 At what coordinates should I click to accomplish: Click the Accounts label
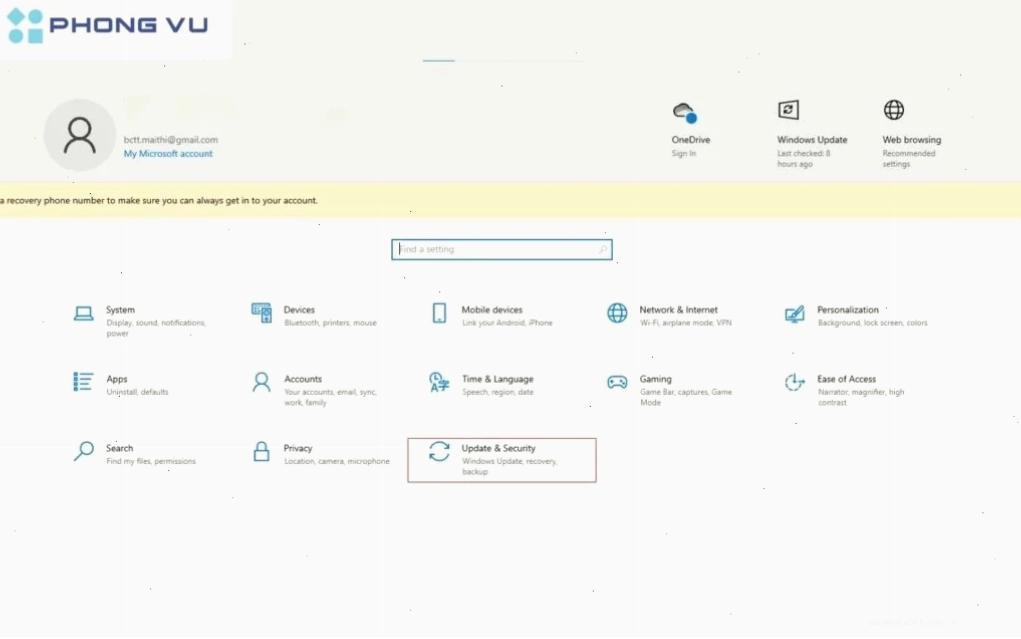click(x=303, y=379)
